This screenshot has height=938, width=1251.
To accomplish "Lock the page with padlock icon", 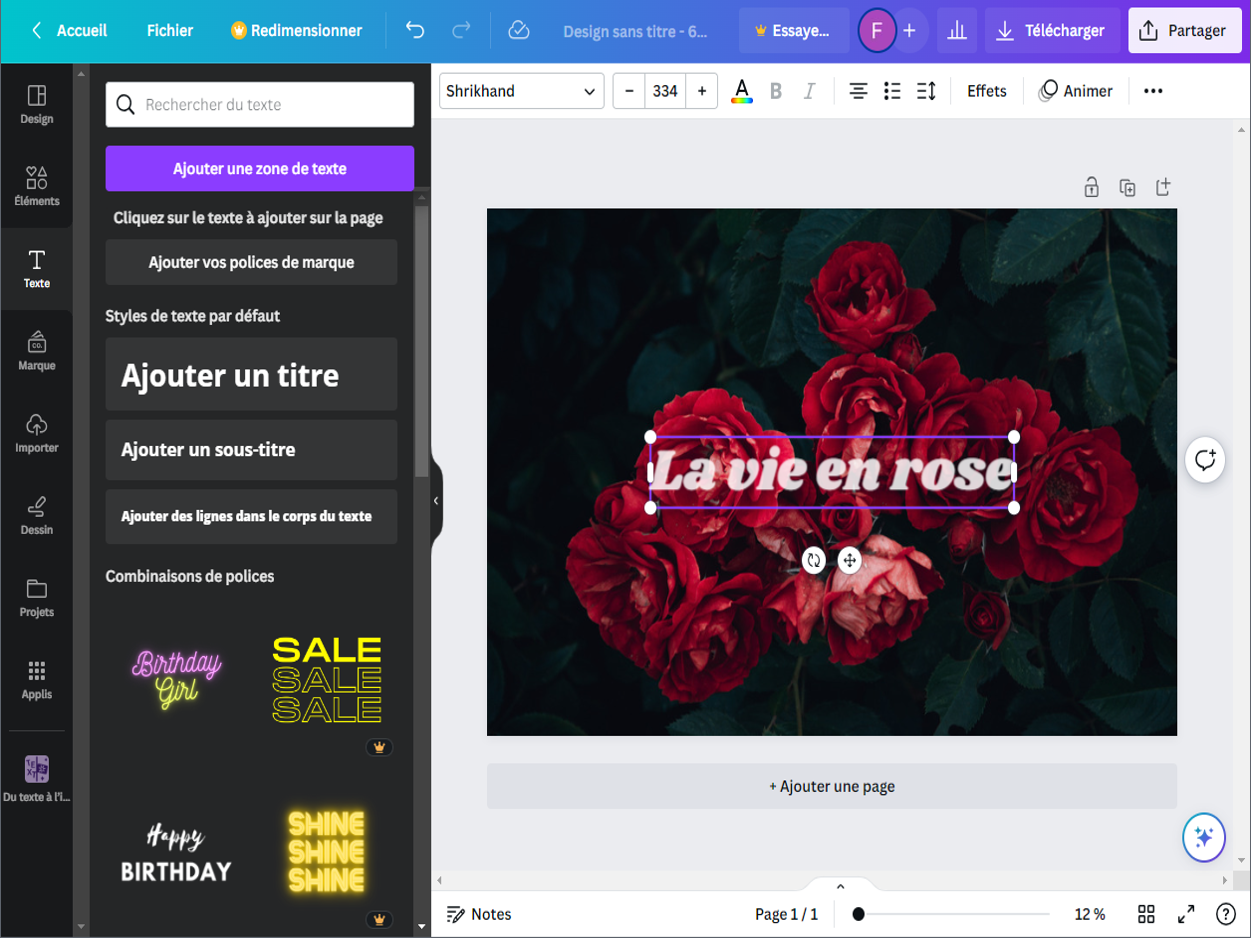I will (1091, 187).
